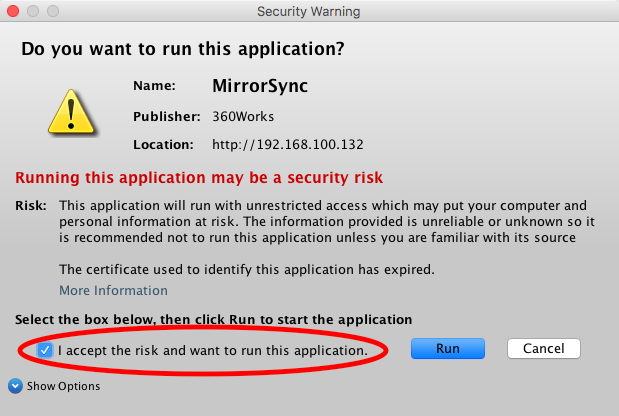Expand options with the blue chevron icon
The width and height of the screenshot is (619, 416).
click(15, 386)
